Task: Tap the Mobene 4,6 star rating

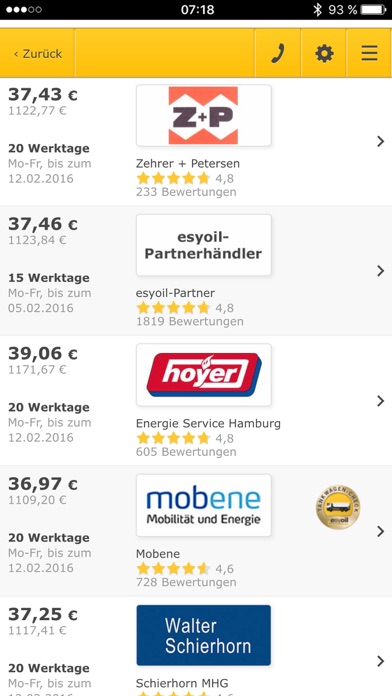Action: (185, 569)
